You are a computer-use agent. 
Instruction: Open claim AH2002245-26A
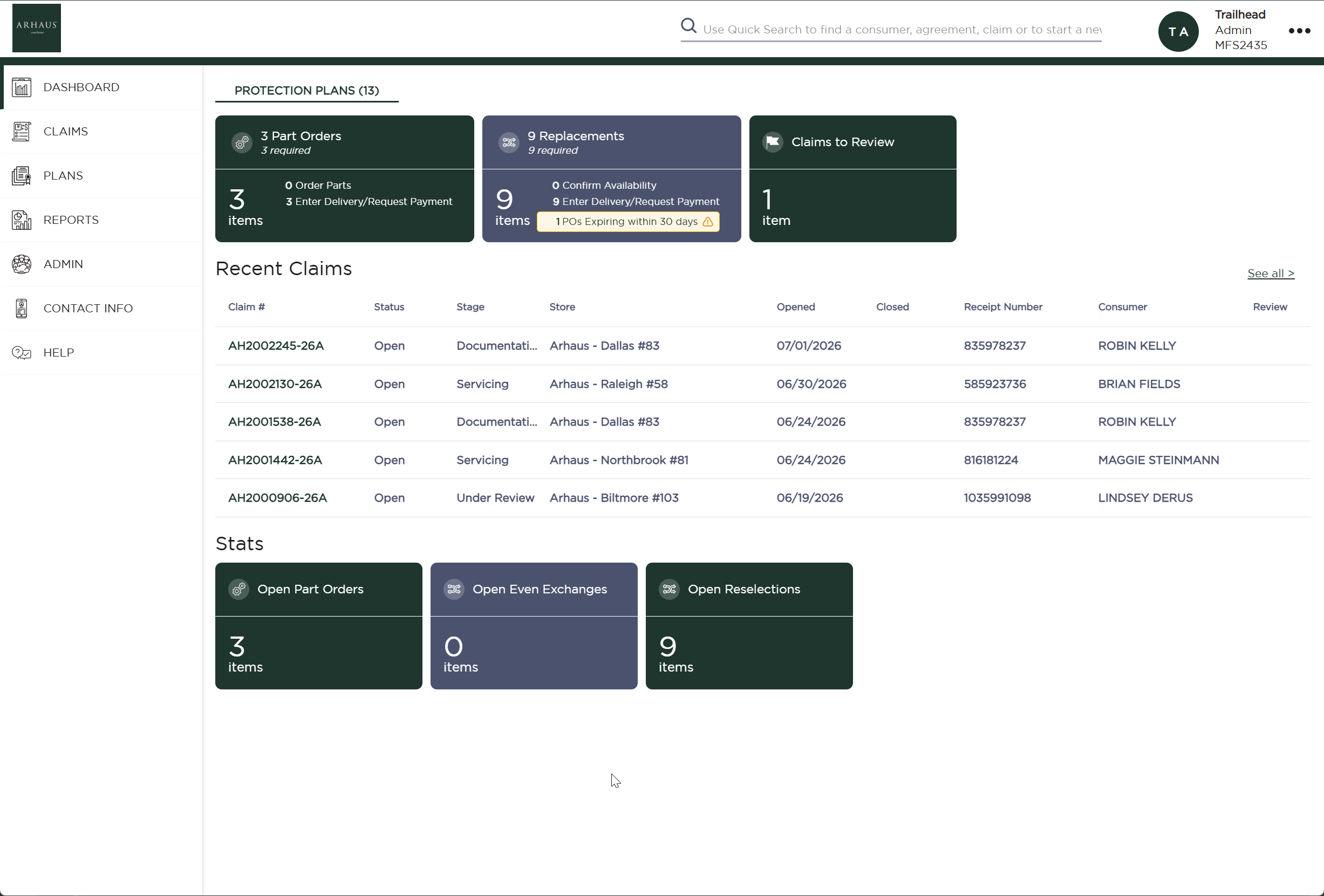[x=276, y=346]
